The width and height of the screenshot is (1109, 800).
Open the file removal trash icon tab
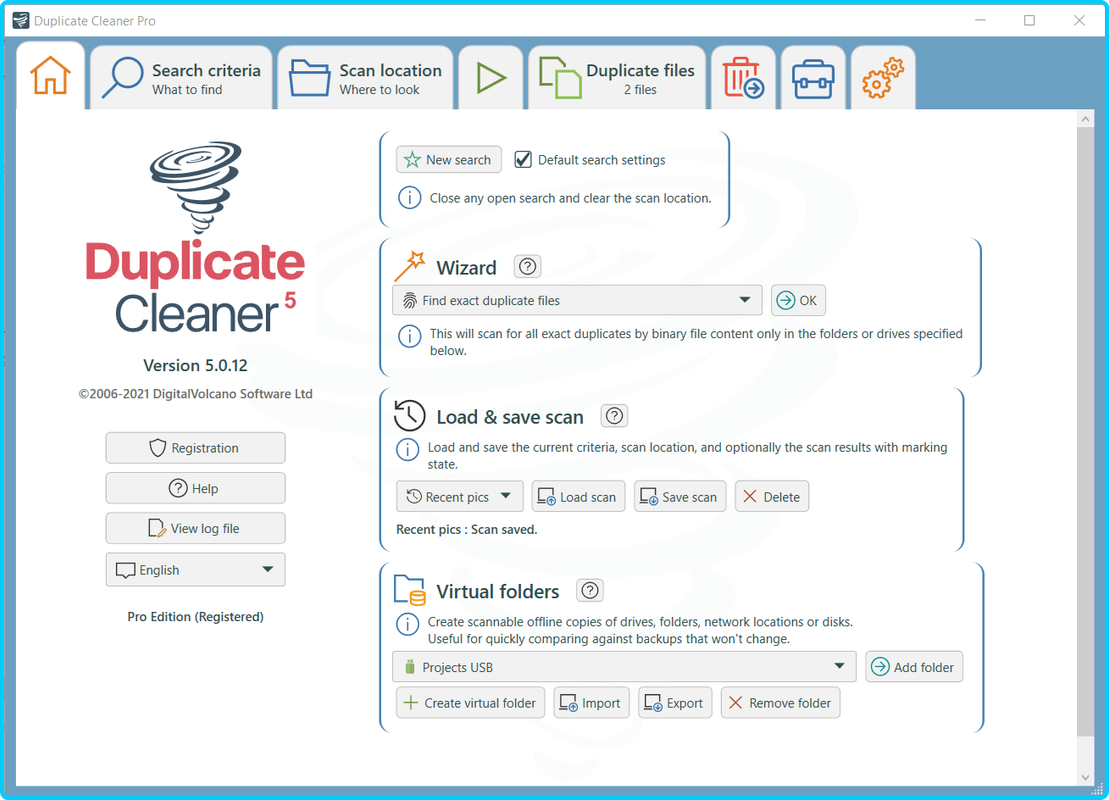point(743,79)
